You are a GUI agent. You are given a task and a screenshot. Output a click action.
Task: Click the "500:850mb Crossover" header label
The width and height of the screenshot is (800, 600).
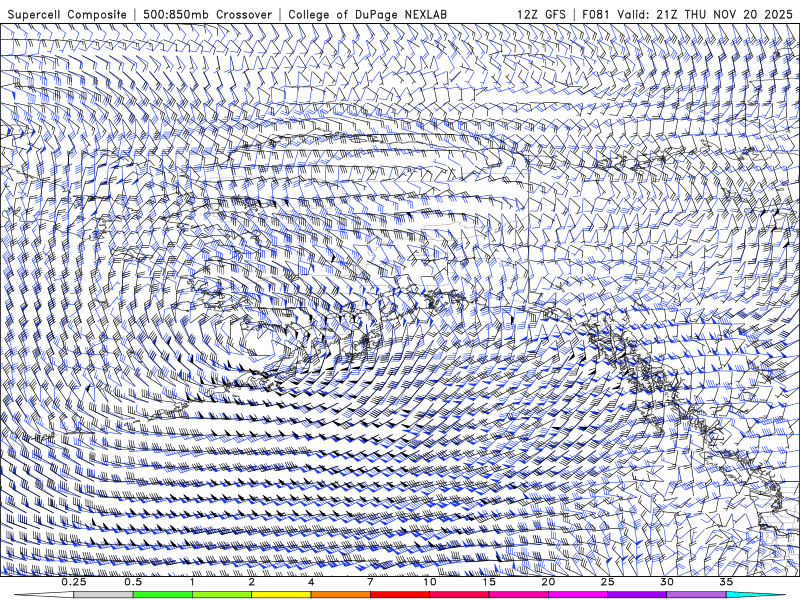point(208,14)
